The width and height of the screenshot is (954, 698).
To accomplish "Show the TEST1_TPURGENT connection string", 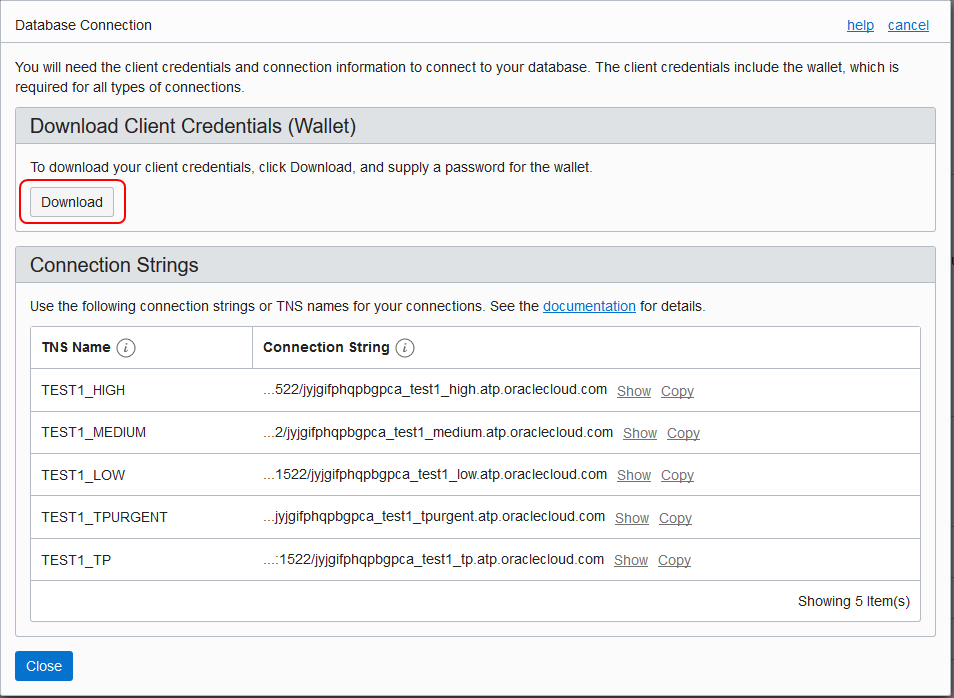I will pyautogui.click(x=632, y=518).
